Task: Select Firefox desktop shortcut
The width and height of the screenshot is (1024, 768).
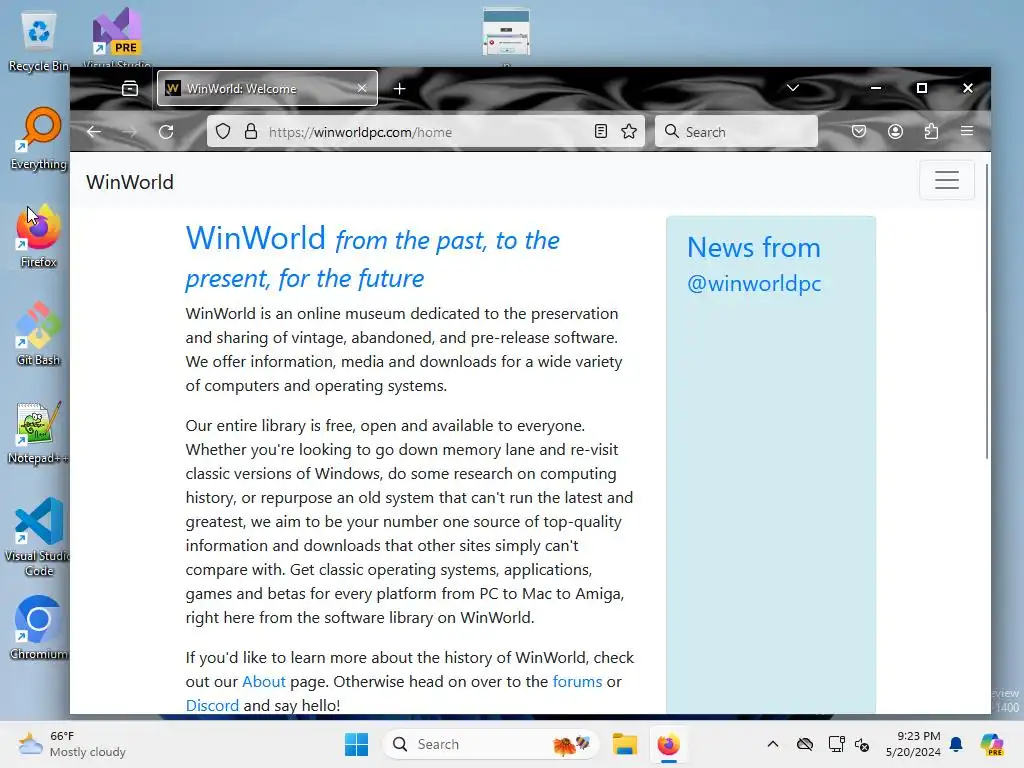Action: pos(39,236)
